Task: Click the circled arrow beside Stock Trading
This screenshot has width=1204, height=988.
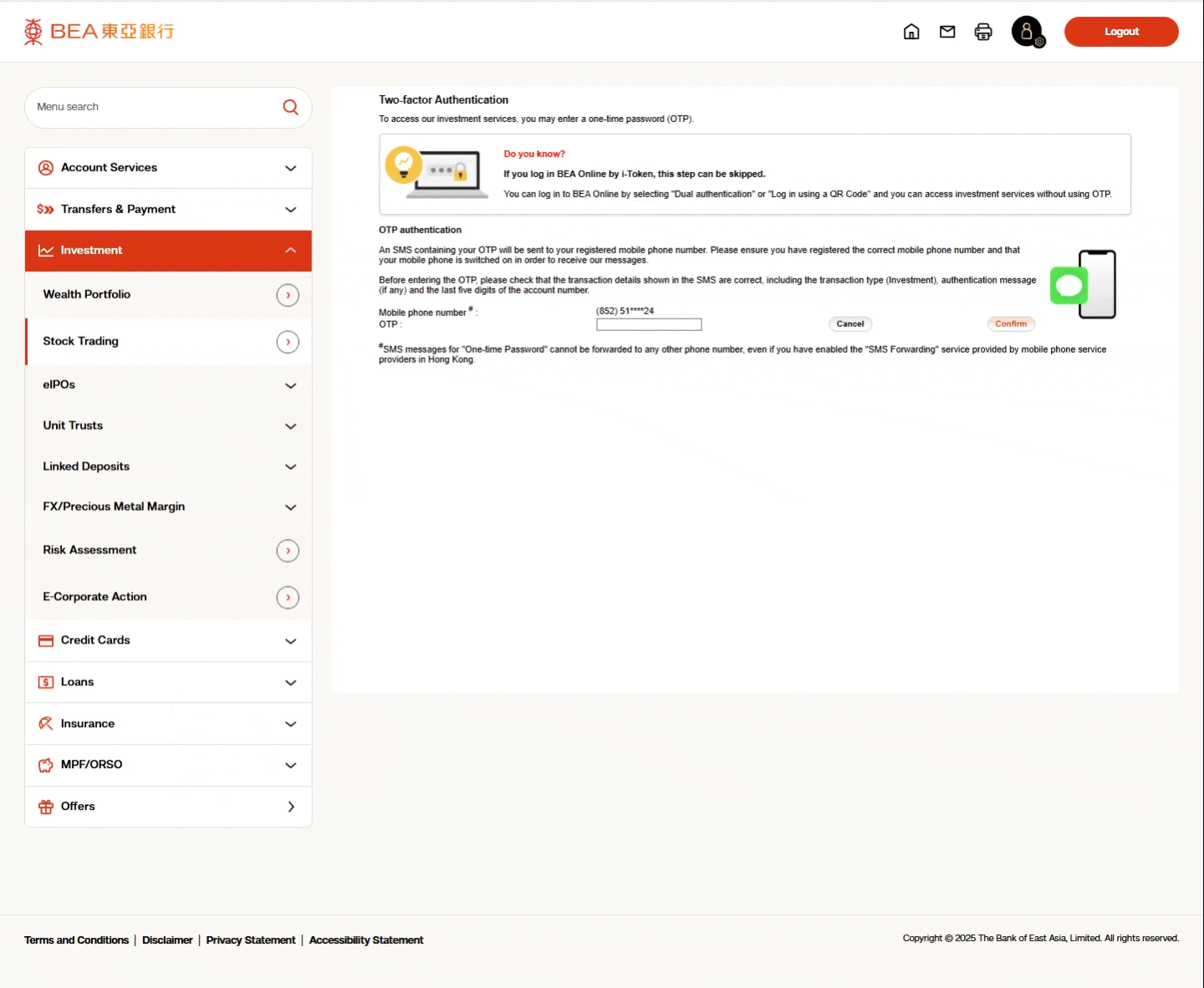Action: [x=288, y=342]
